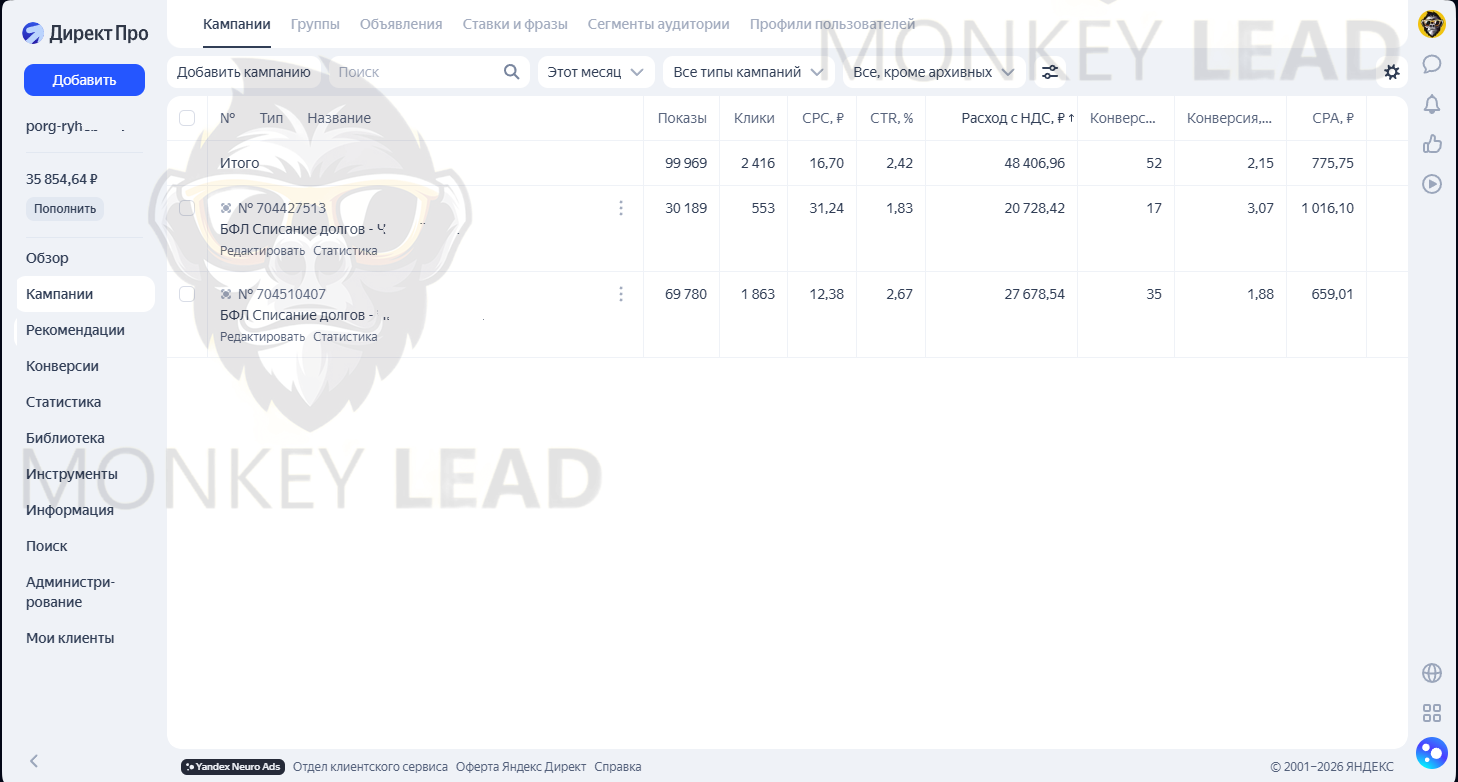Viewport: 1458px width, 782px height.
Task: Click the search magnifier icon
Action: point(511,72)
